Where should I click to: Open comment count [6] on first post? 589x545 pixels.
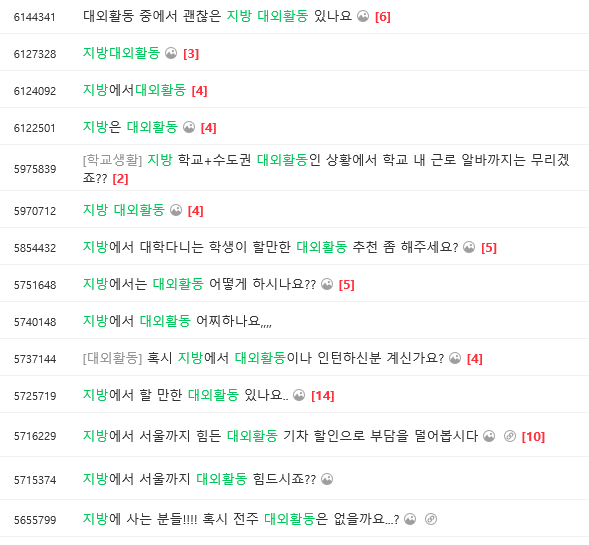[383, 17]
